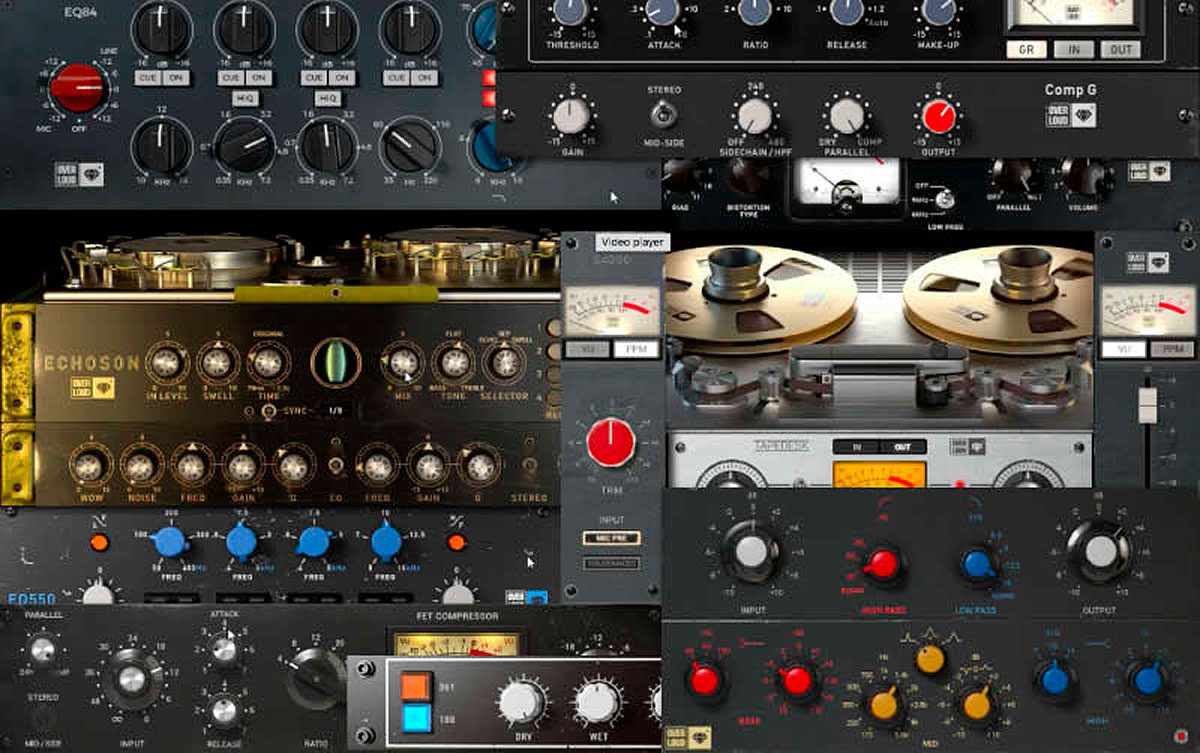
Task: Click the FET Compressor Attack knob
Action: pyautogui.click(x=225, y=650)
